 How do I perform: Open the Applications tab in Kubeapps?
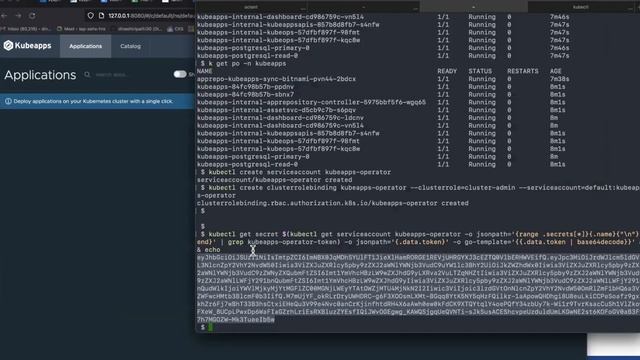coord(85,46)
